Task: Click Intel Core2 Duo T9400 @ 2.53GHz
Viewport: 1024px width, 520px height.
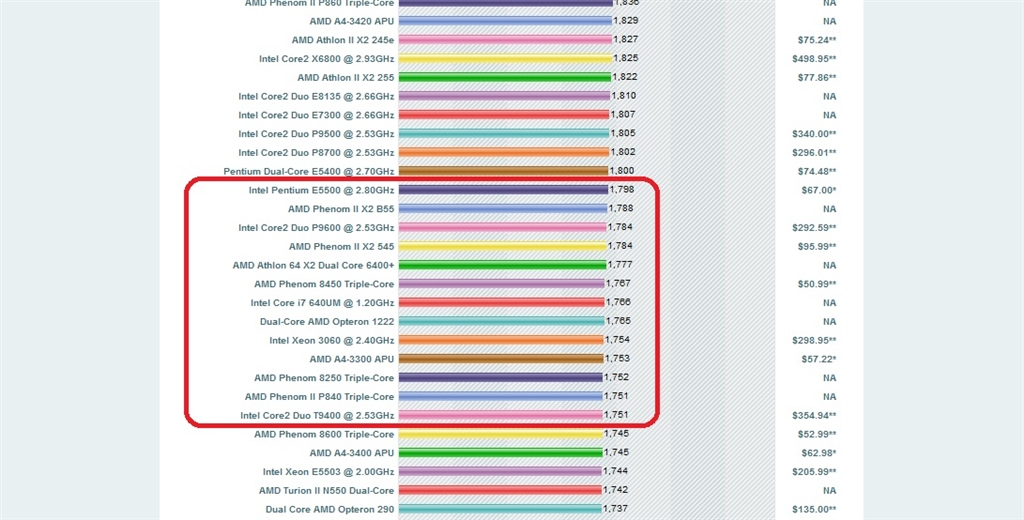Action: tap(317, 416)
